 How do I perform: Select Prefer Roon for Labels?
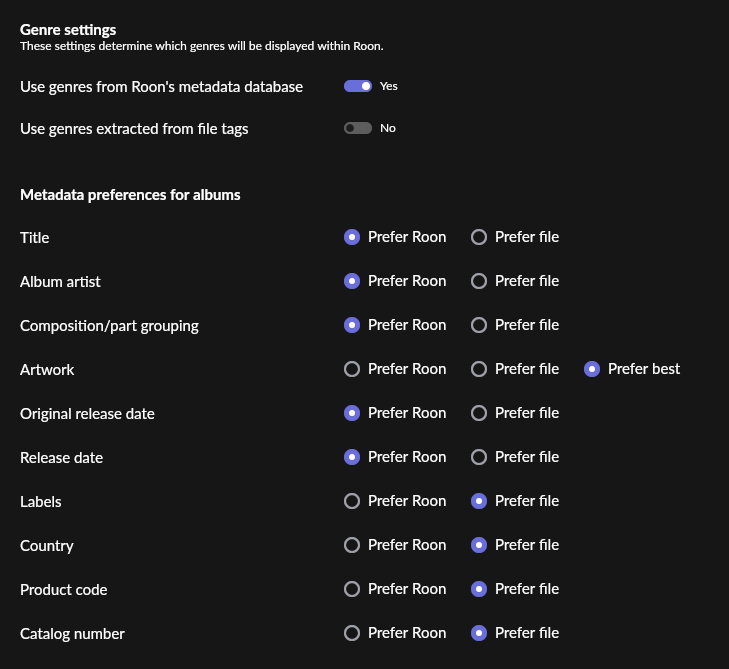pyautogui.click(x=352, y=501)
